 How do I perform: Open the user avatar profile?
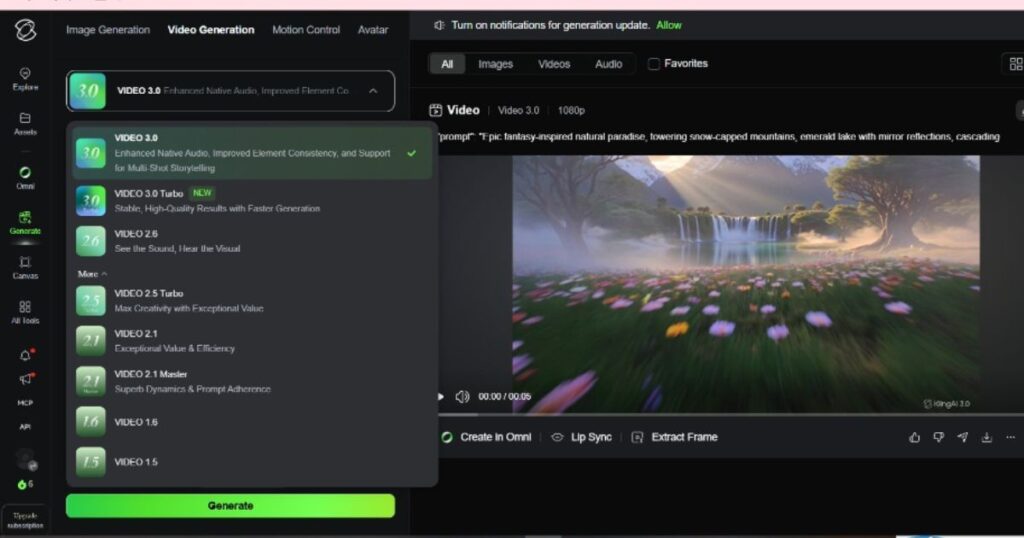coord(26,460)
